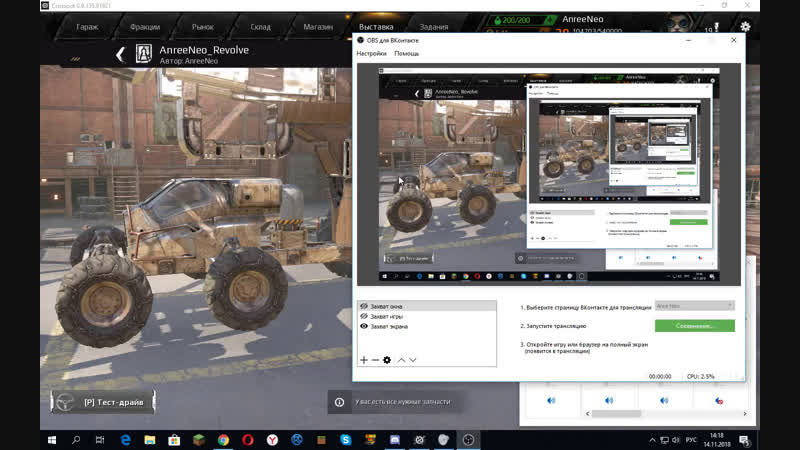This screenshot has width=800, height=450.
Task: Click the AnreeNeo player name
Action: click(583, 19)
